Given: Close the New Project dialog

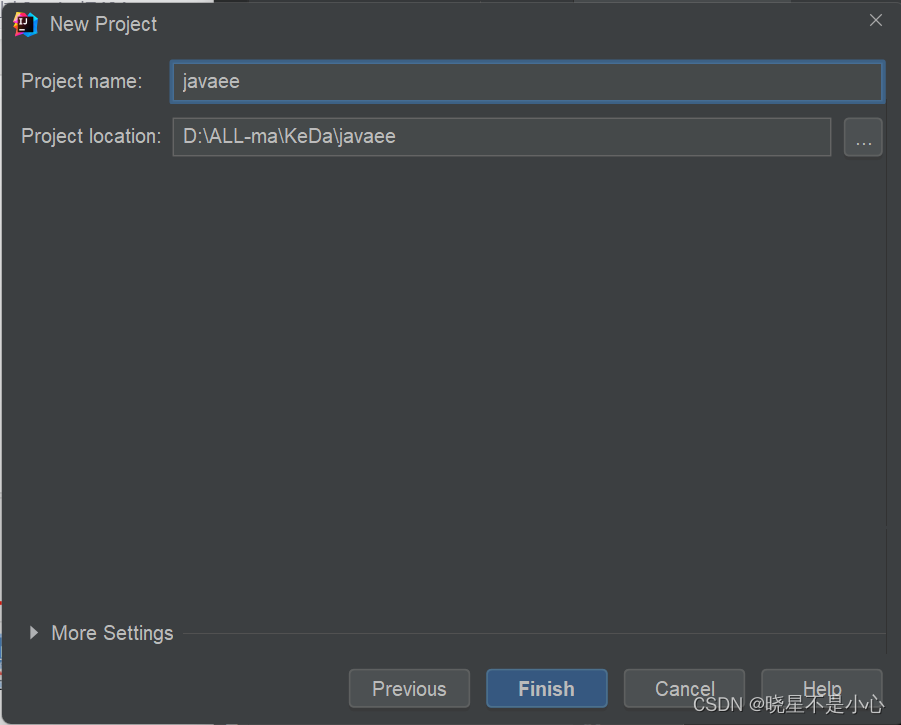Looking at the screenshot, I should pyautogui.click(x=876, y=21).
